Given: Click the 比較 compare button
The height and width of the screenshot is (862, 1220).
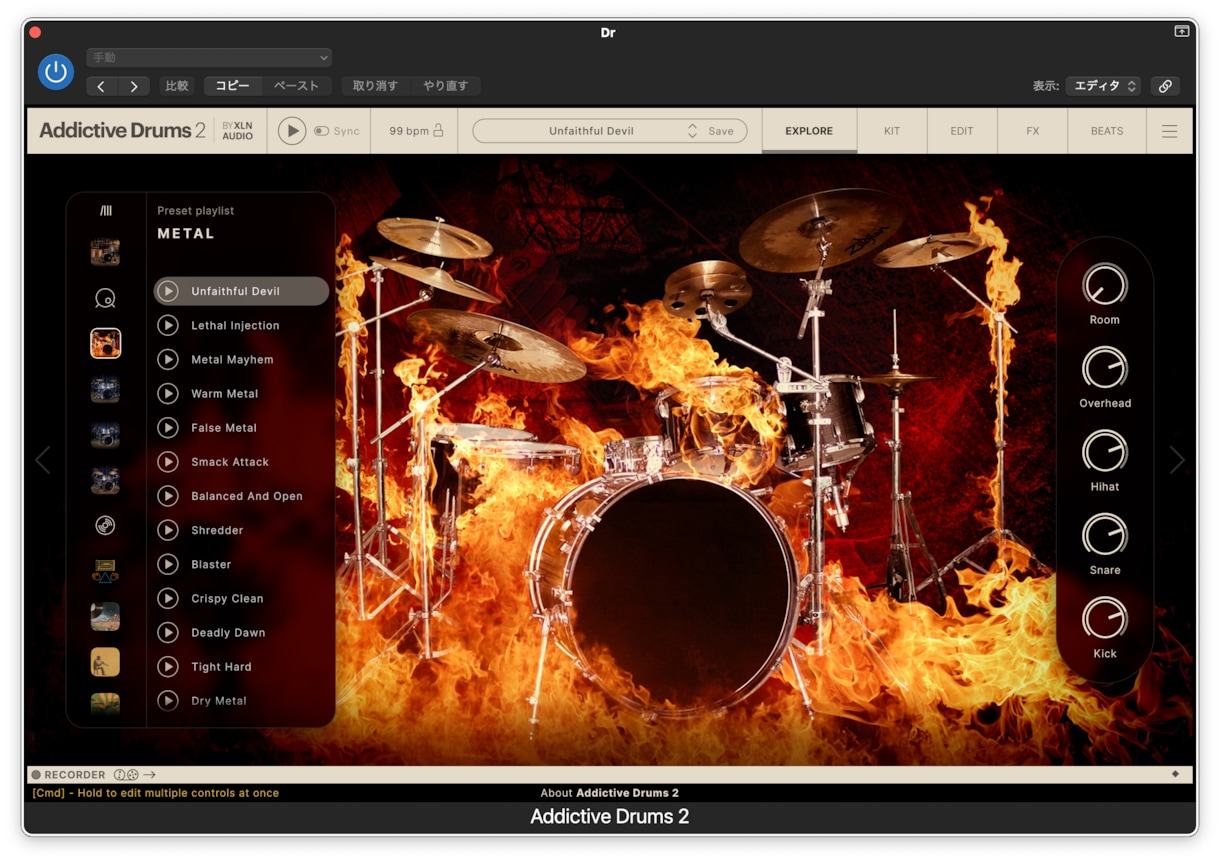Looking at the screenshot, I should coord(177,86).
